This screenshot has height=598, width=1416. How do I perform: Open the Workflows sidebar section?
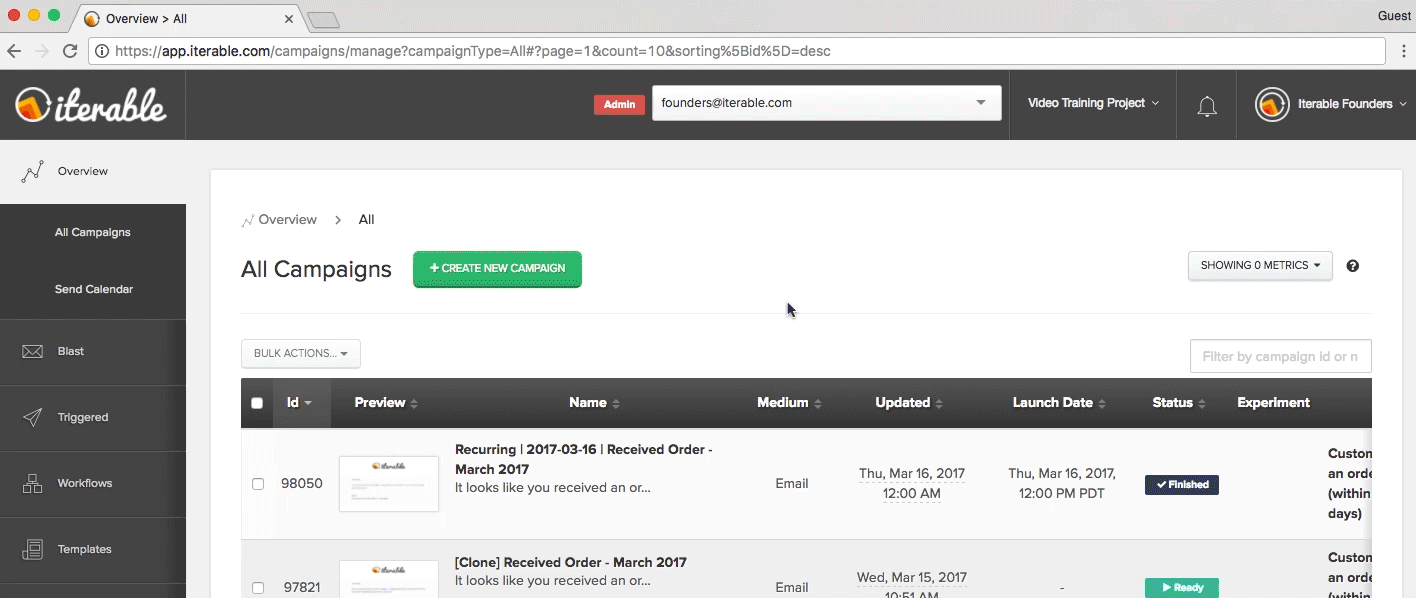tap(93, 484)
